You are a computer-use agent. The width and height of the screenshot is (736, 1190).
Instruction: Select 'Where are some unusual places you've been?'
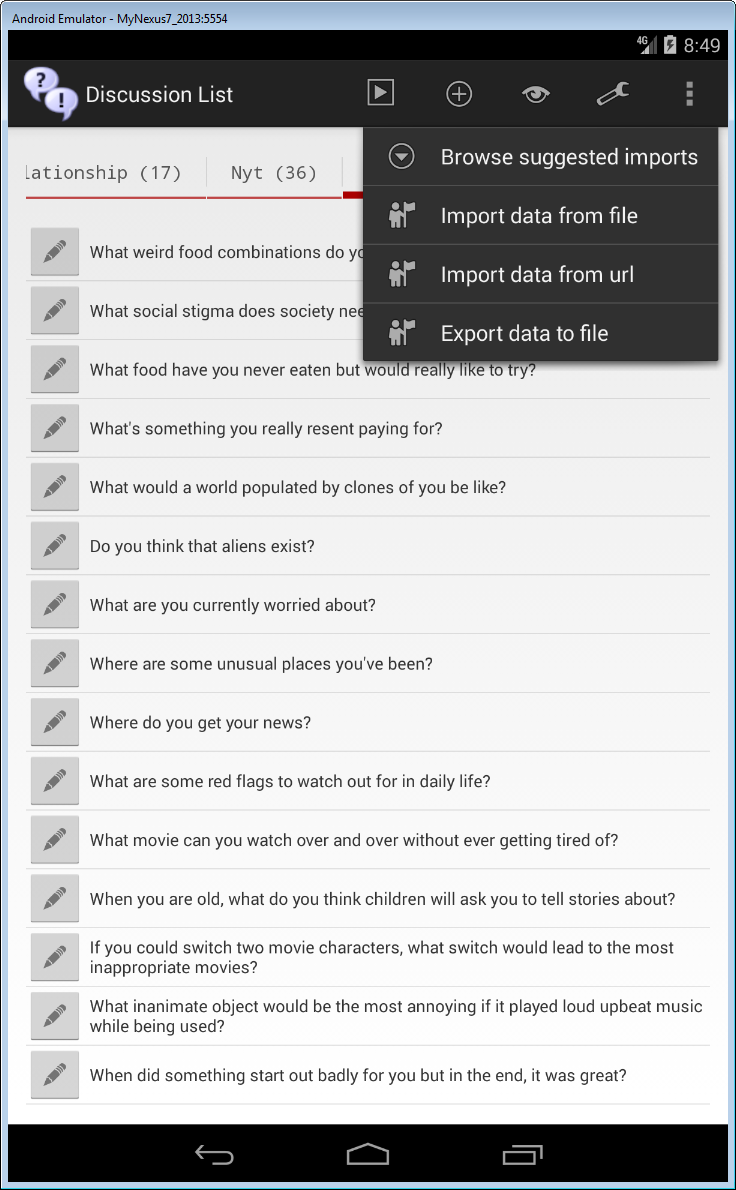261,664
